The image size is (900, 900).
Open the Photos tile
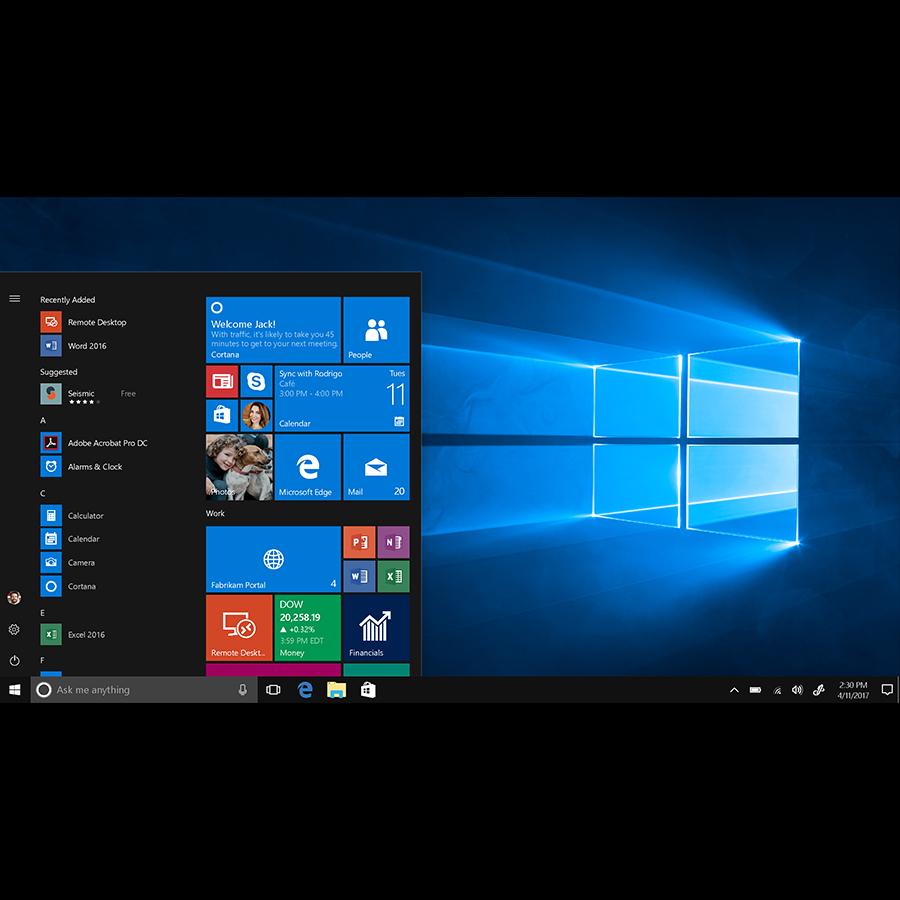point(239,467)
